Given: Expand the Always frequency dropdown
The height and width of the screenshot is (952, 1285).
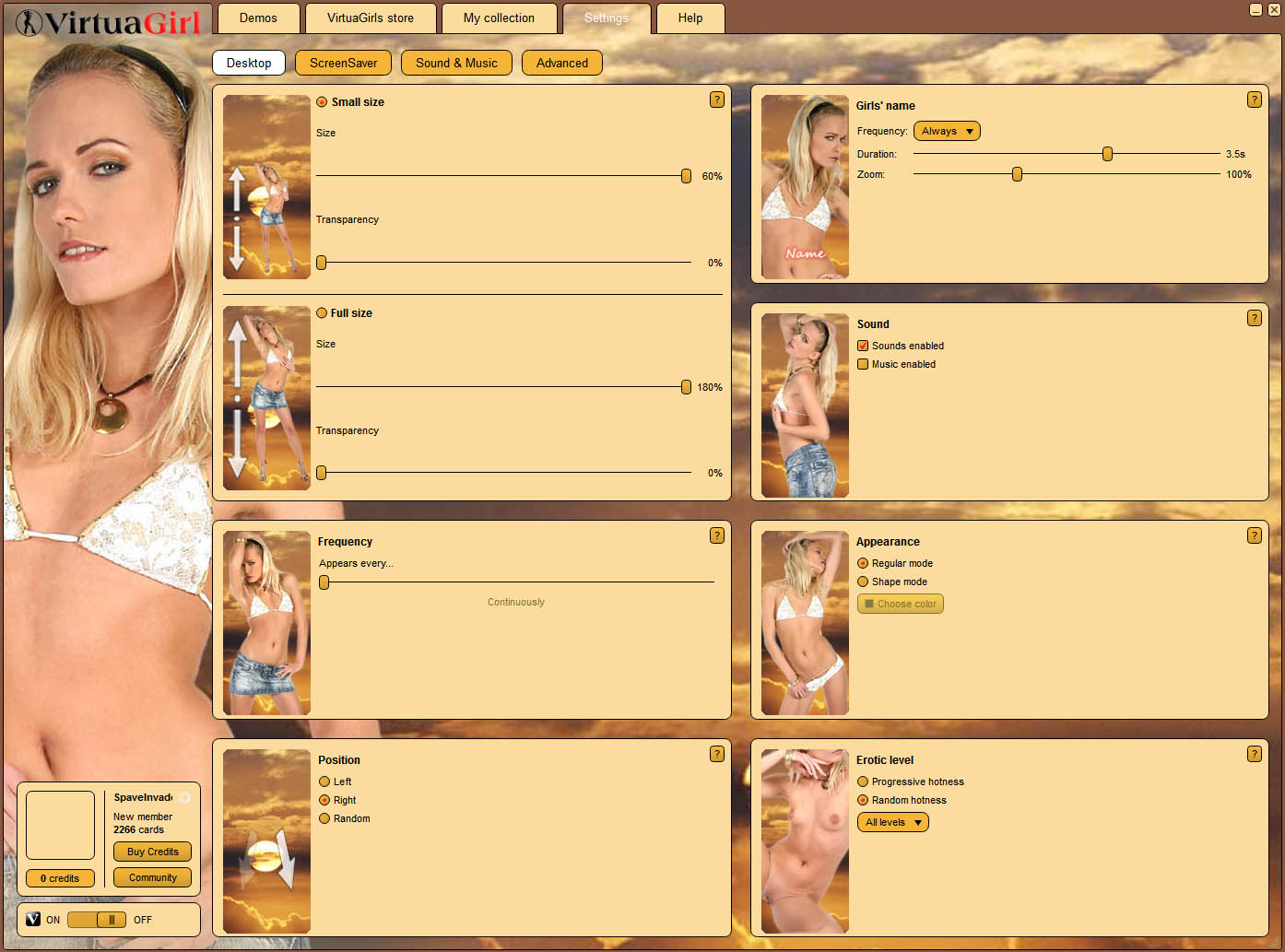Looking at the screenshot, I should pyautogui.click(x=947, y=131).
